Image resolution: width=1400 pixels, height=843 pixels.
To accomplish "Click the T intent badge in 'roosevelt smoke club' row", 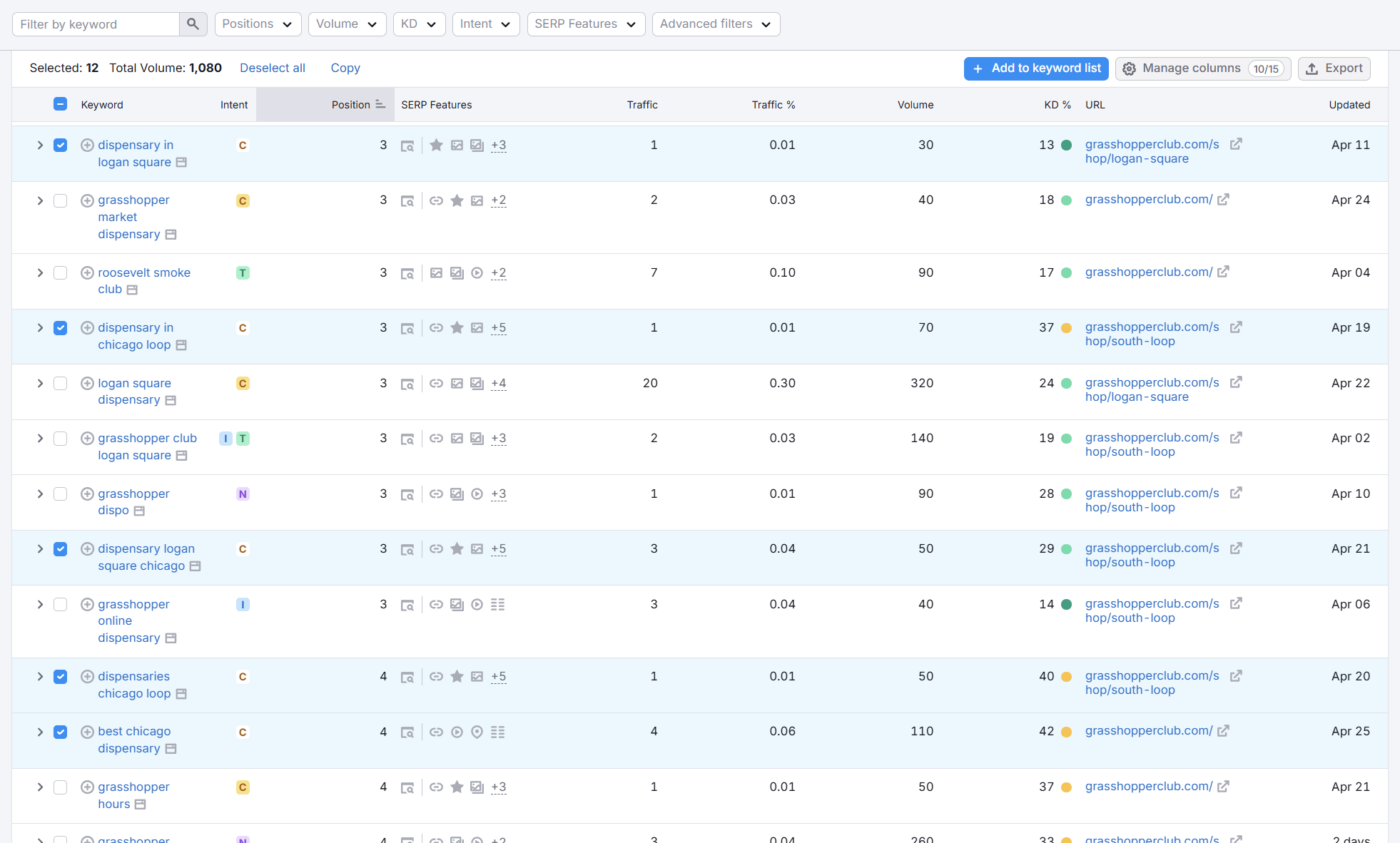I will point(243,272).
